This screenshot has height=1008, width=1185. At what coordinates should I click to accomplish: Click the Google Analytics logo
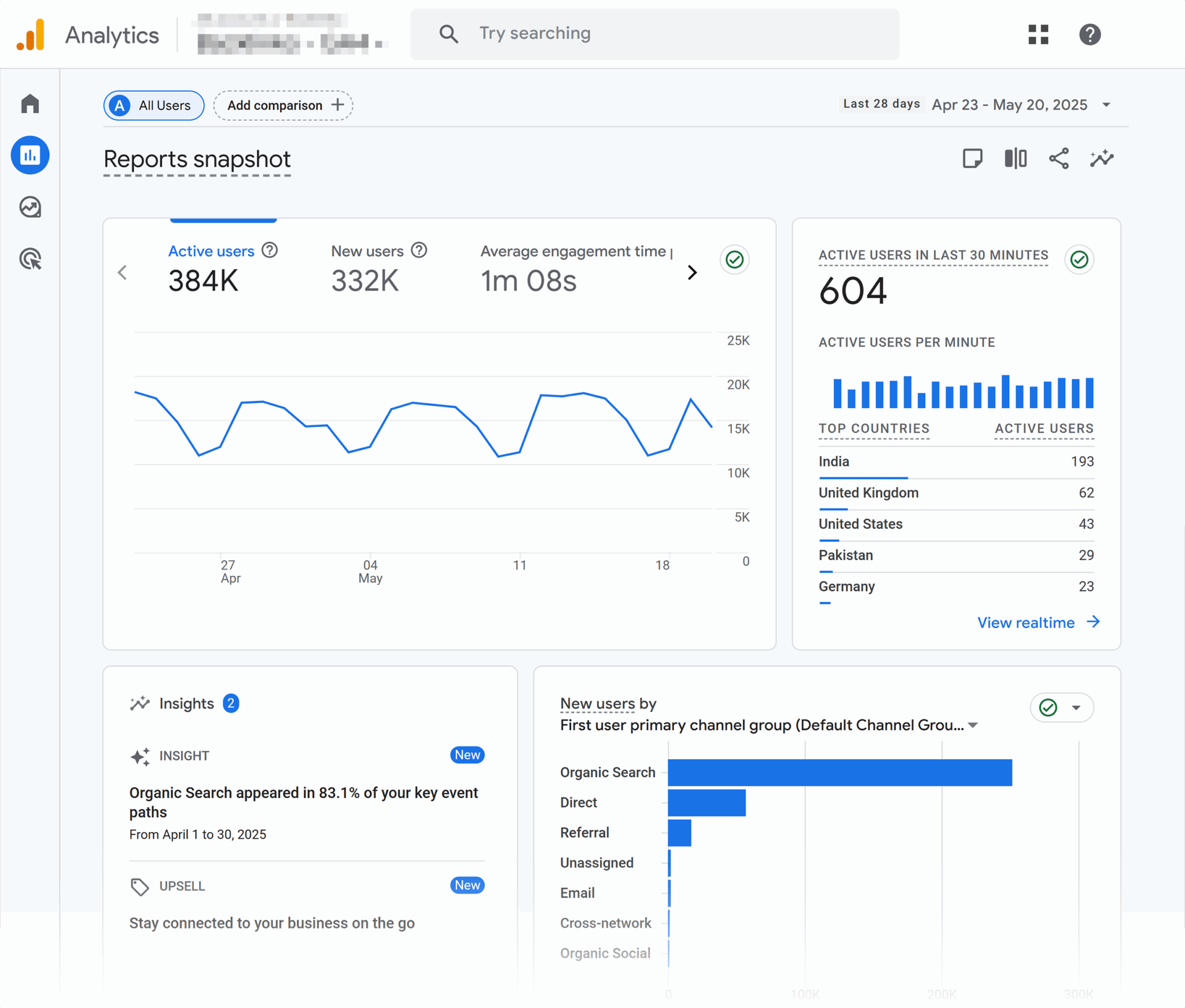click(x=30, y=35)
